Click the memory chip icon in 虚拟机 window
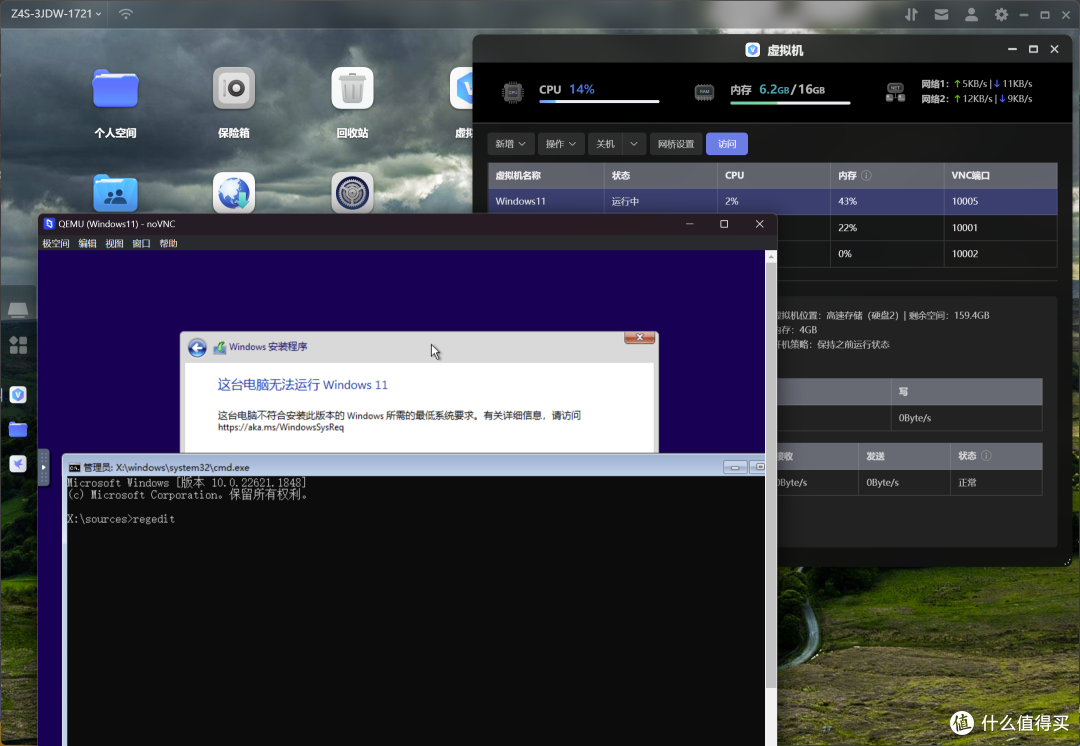This screenshot has width=1080, height=746. (704, 92)
